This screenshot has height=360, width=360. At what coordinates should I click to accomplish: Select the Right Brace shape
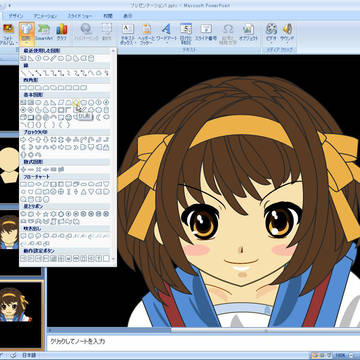[x=68, y=125]
